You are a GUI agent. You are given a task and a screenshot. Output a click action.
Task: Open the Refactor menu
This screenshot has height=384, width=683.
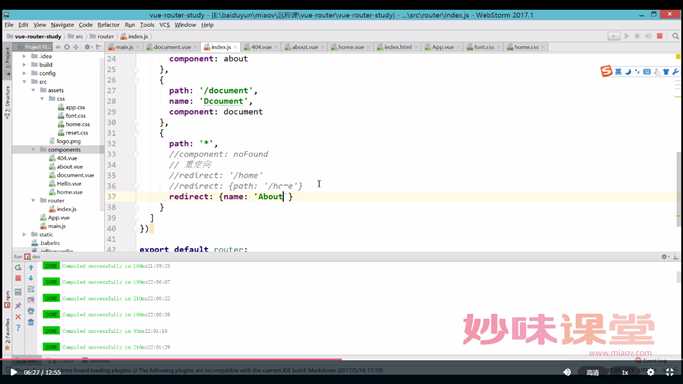point(108,25)
